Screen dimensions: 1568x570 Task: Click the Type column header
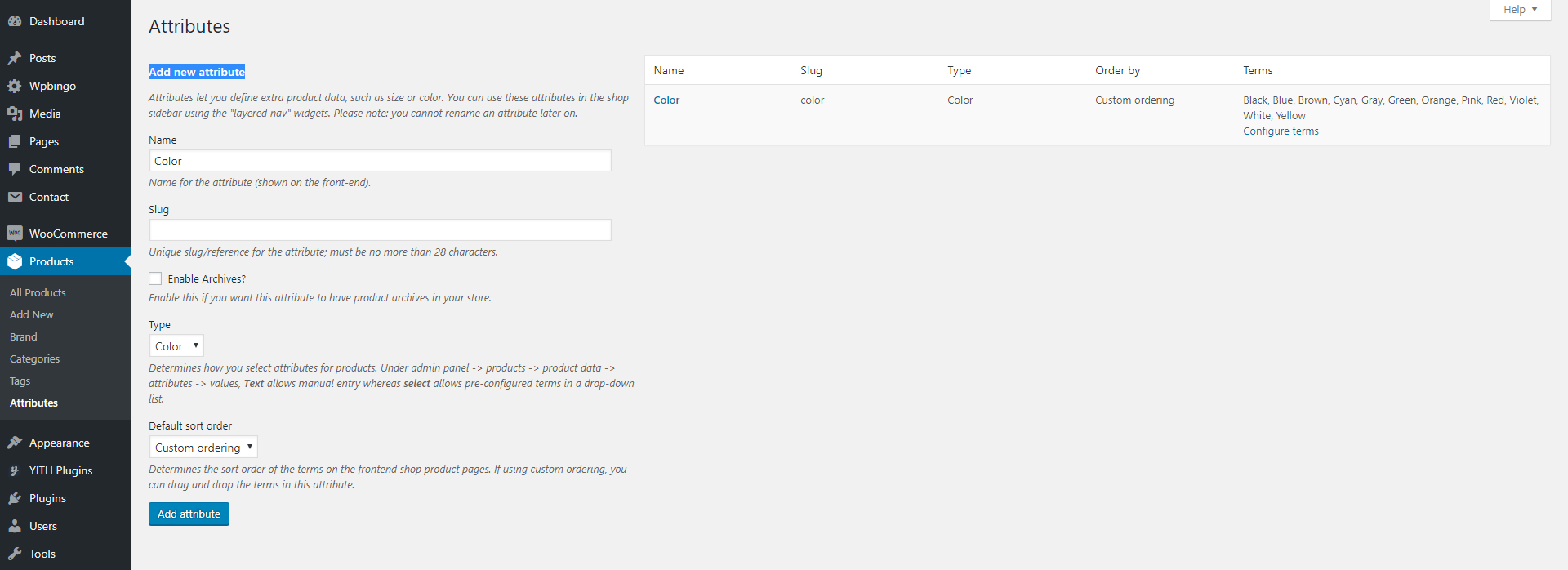point(959,70)
